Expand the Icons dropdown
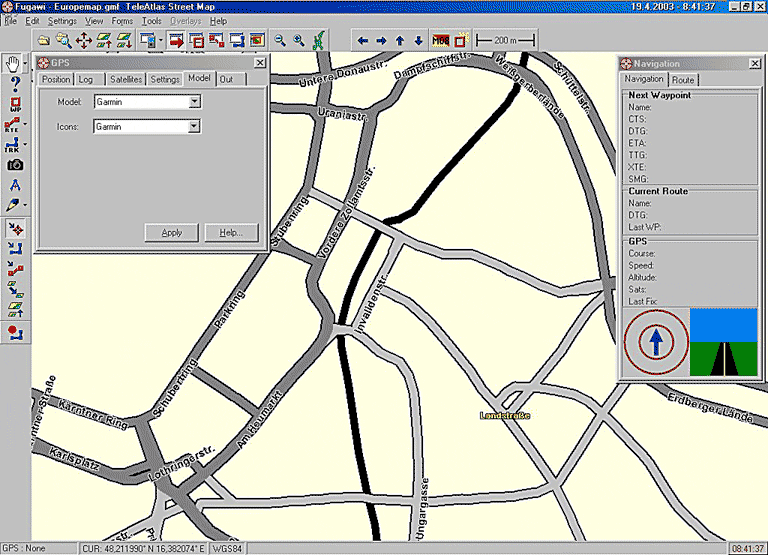768x555 pixels. point(195,127)
